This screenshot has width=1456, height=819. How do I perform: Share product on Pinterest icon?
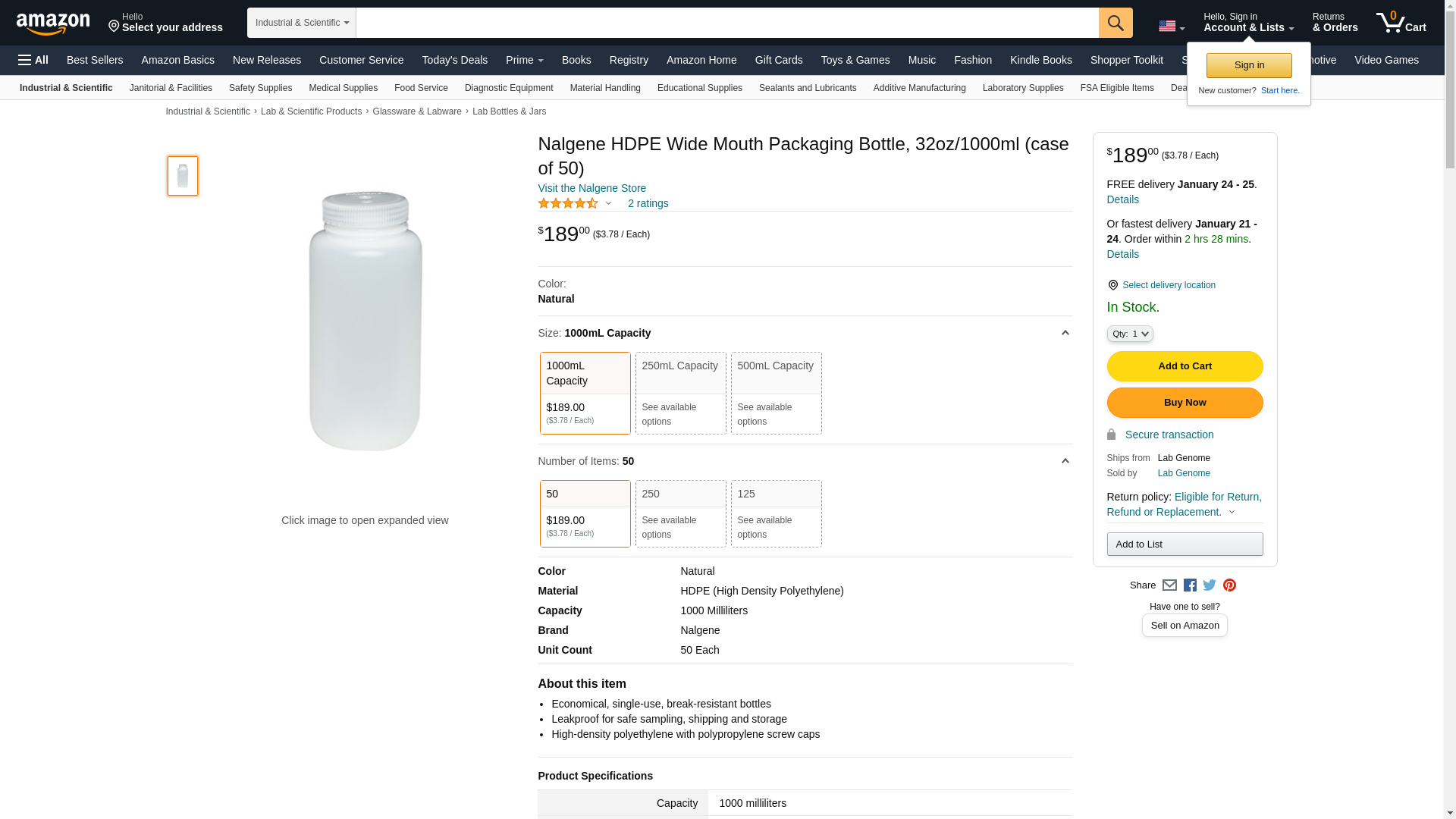[x=1229, y=585]
